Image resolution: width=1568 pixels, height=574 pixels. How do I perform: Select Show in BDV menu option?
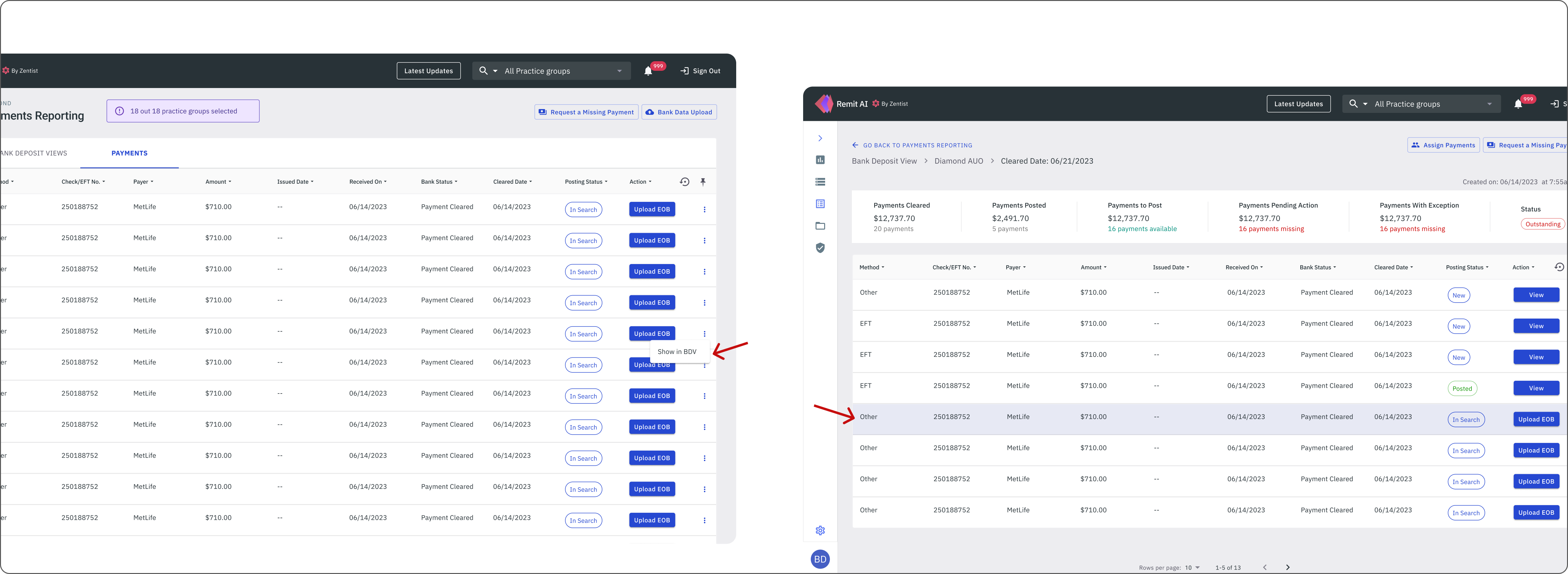(677, 352)
